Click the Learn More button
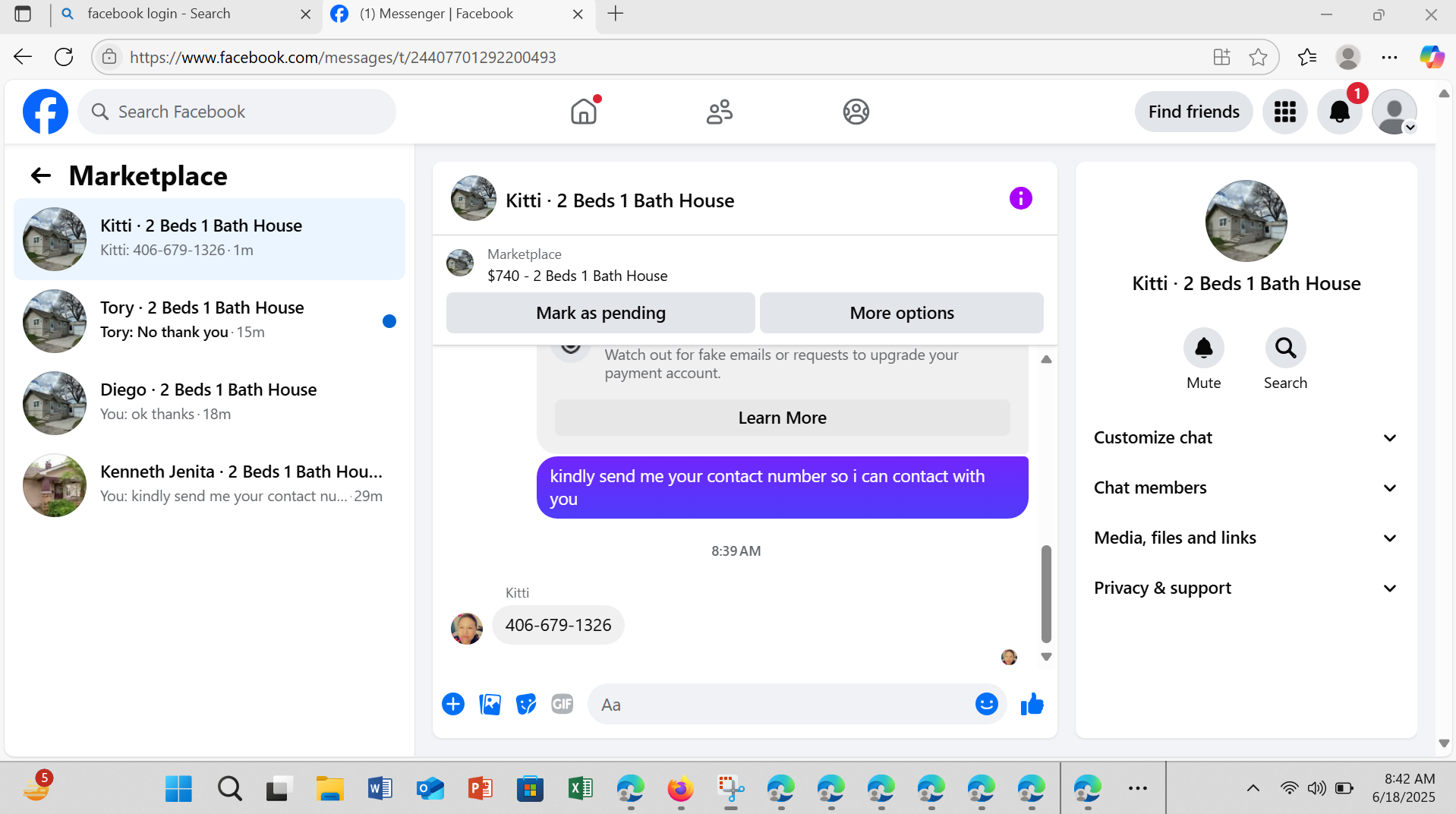Image resolution: width=1456 pixels, height=814 pixels. click(782, 418)
